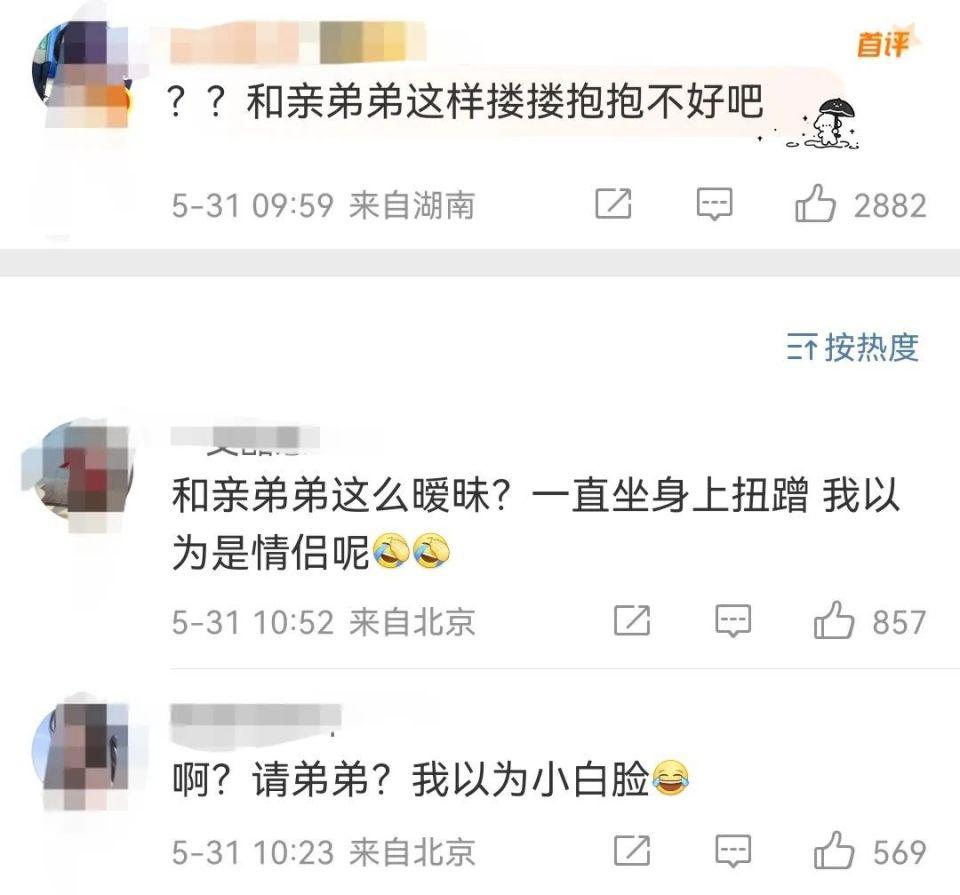960x895 pixels.
Task: Reply to the 10:23 Beijing comment
Action: coord(733,851)
